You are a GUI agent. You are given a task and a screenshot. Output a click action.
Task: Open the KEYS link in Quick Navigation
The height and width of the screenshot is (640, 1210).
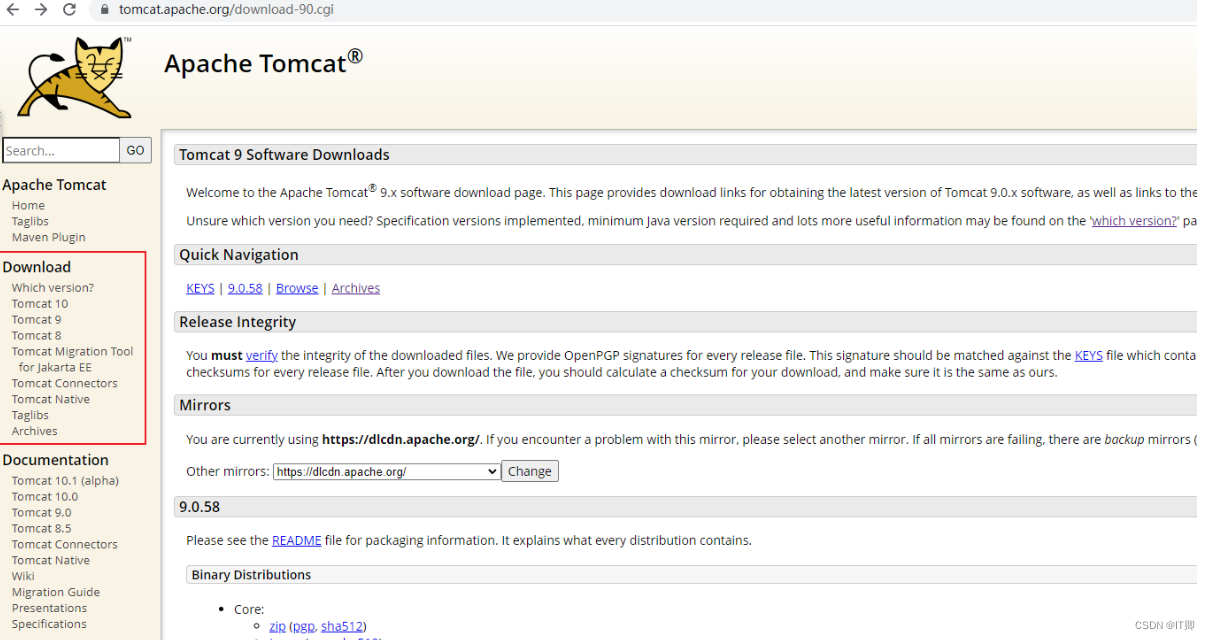tap(199, 288)
